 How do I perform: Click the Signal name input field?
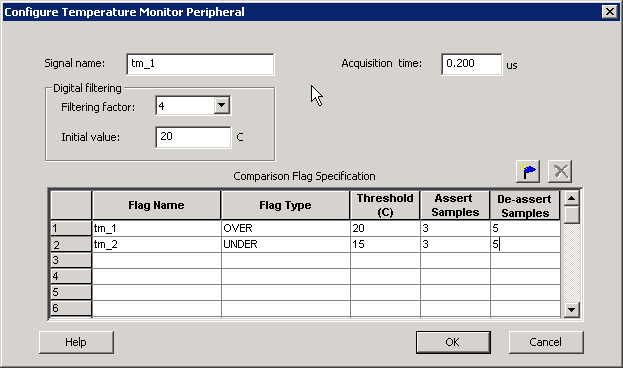[x=200, y=64]
